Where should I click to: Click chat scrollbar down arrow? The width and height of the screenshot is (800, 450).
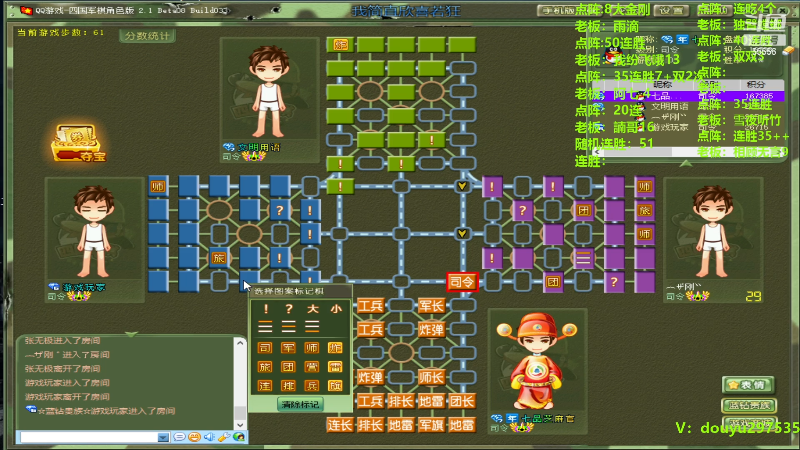click(240, 424)
